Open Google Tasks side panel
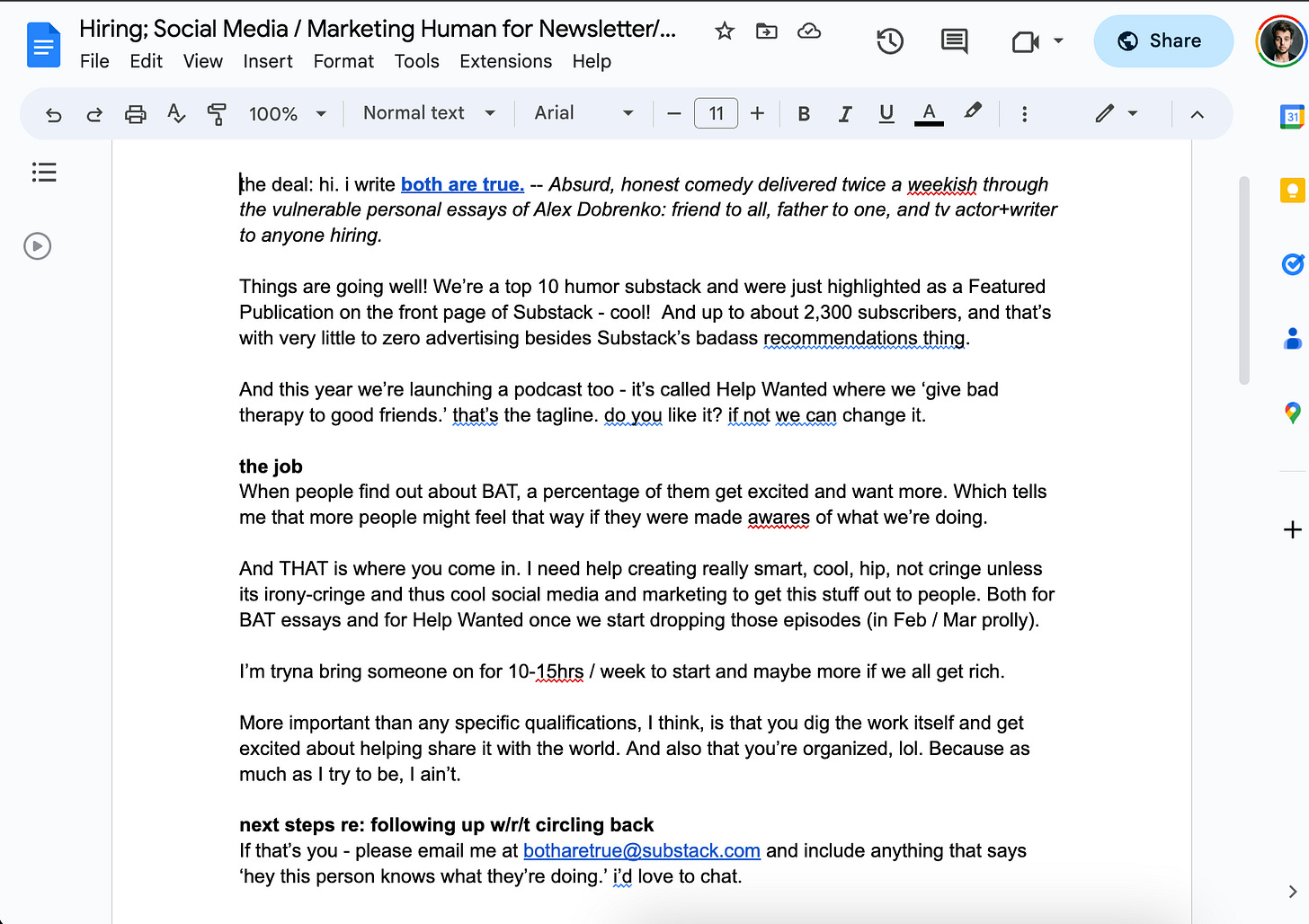1309x924 pixels. (x=1292, y=264)
